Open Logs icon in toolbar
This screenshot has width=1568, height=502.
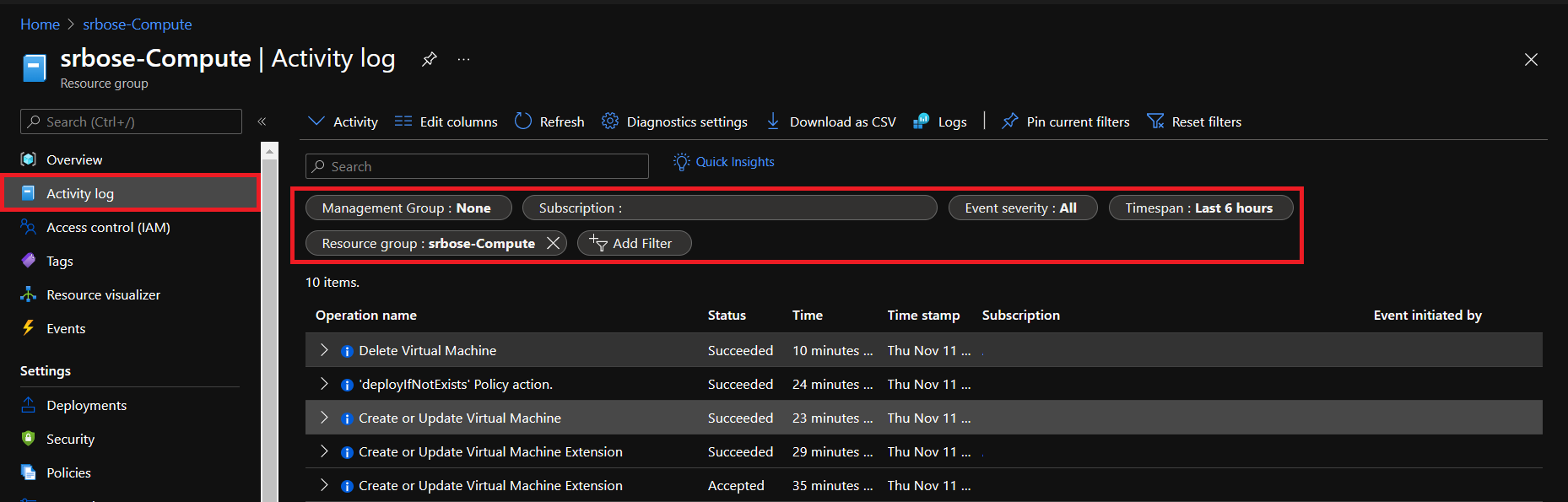[x=922, y=121]
